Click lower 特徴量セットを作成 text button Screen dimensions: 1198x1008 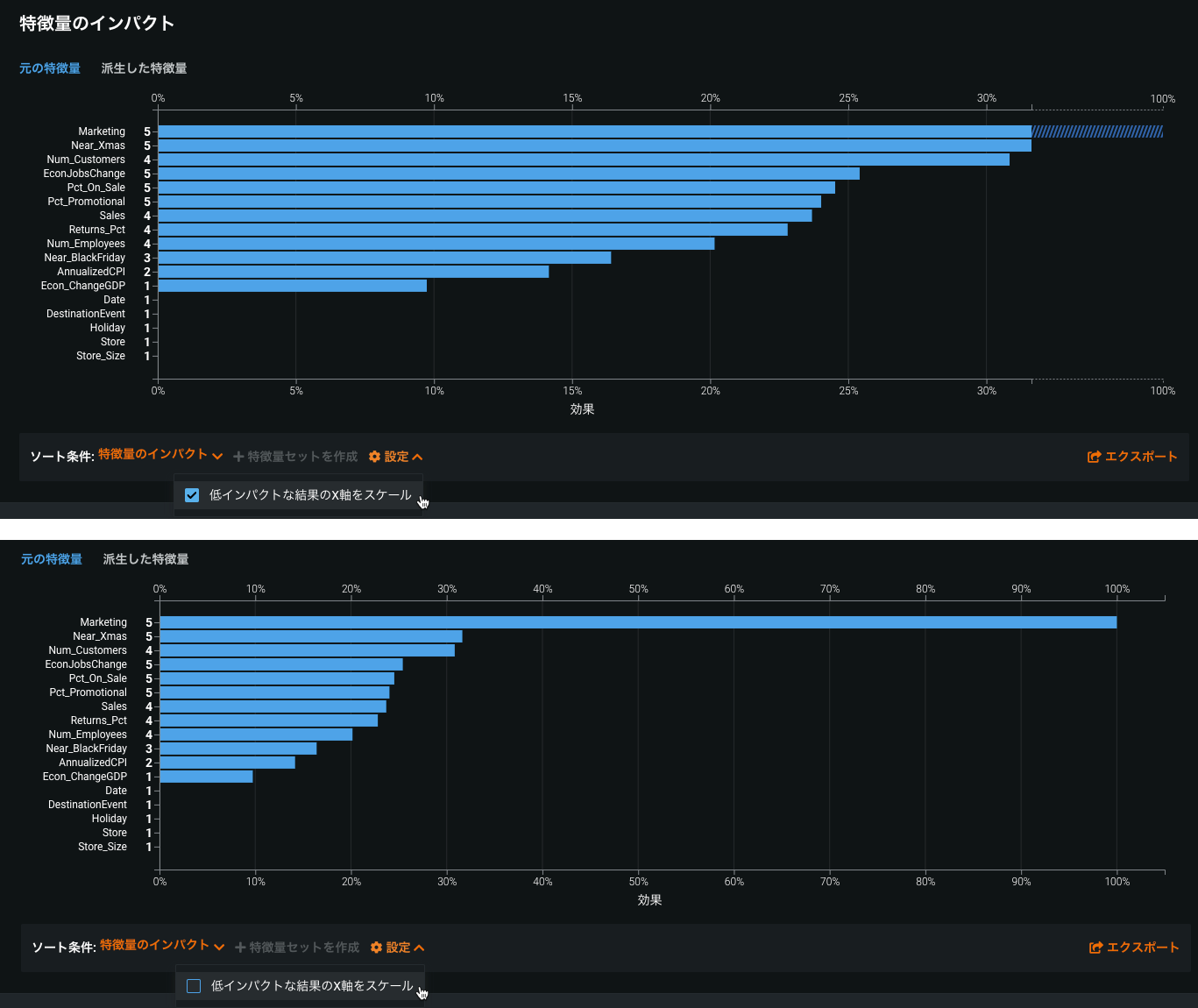tap(304, 948)
